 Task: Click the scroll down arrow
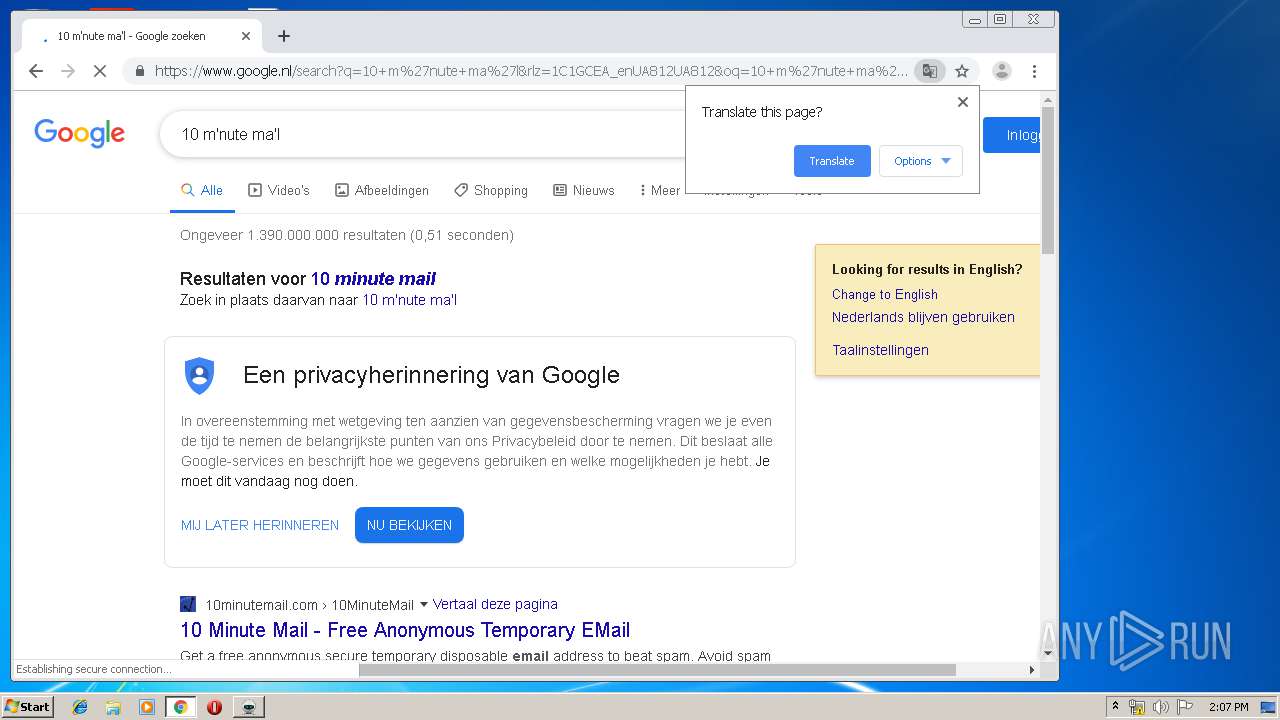(x=1048, y=653)
